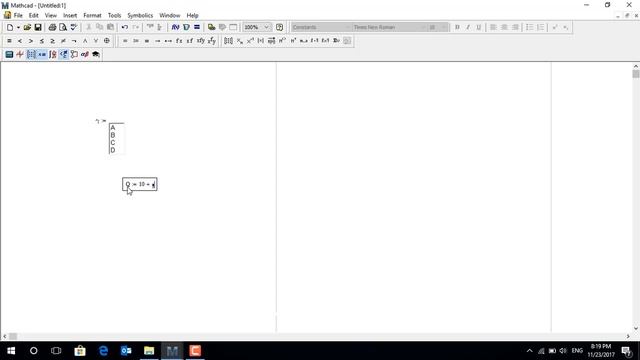This screenshot has height=360, width=640.
Task: Open the Symbolic Keyword toolbar
Action: point(96,54)
